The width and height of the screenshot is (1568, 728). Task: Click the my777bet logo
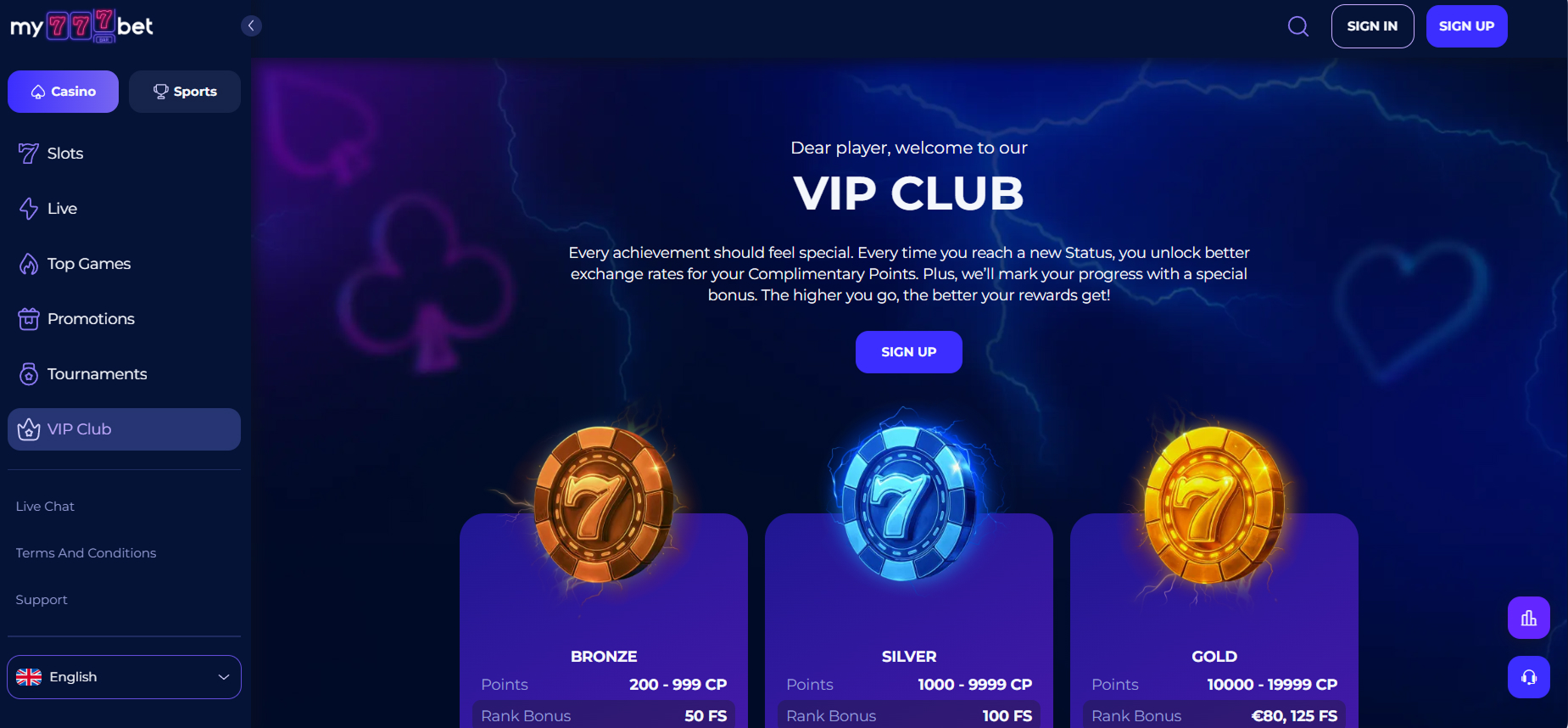(81, 26)
